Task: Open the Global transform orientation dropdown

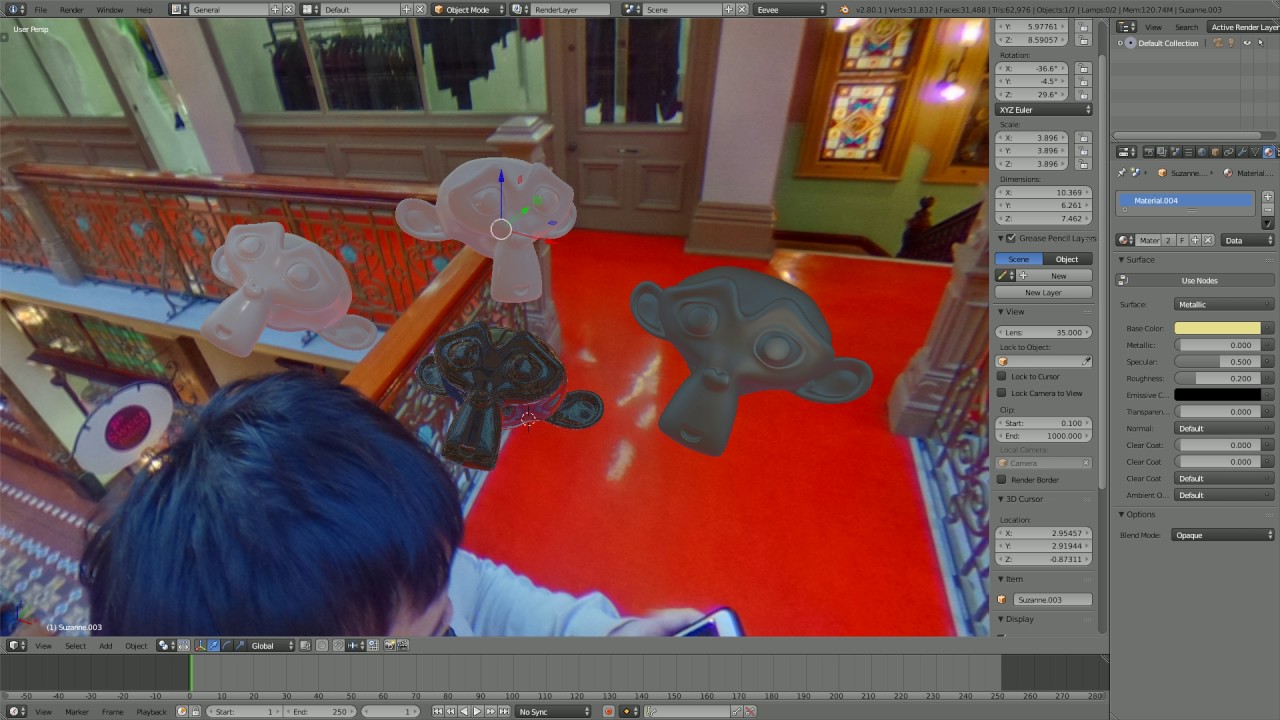Action: click(272, 646)
